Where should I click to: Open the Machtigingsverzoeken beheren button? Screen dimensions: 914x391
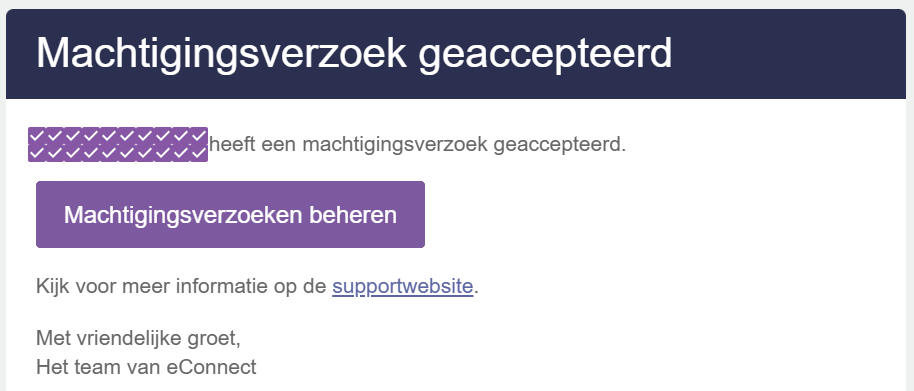[230, 214]
